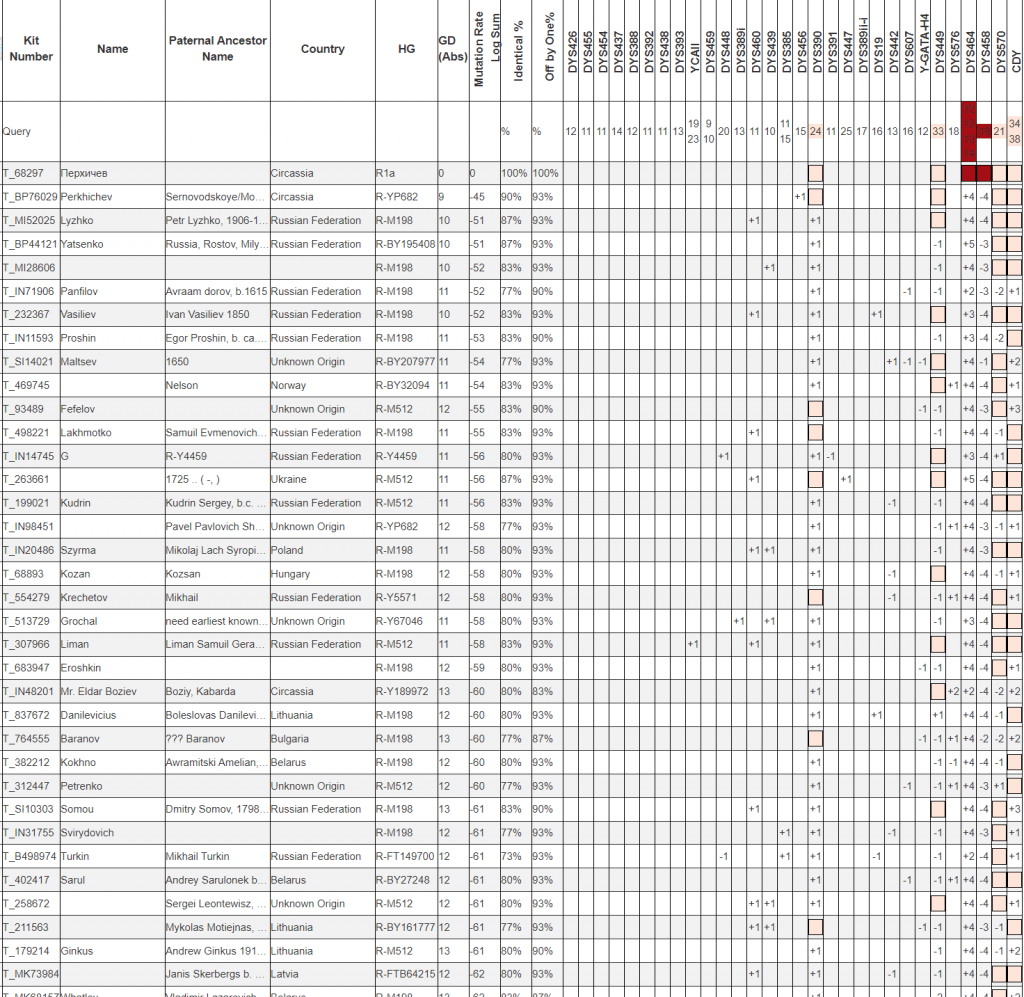Click the Bulgaria country cell
The height and width of the screenshot is (997, 1024).
tap(291, 739)
